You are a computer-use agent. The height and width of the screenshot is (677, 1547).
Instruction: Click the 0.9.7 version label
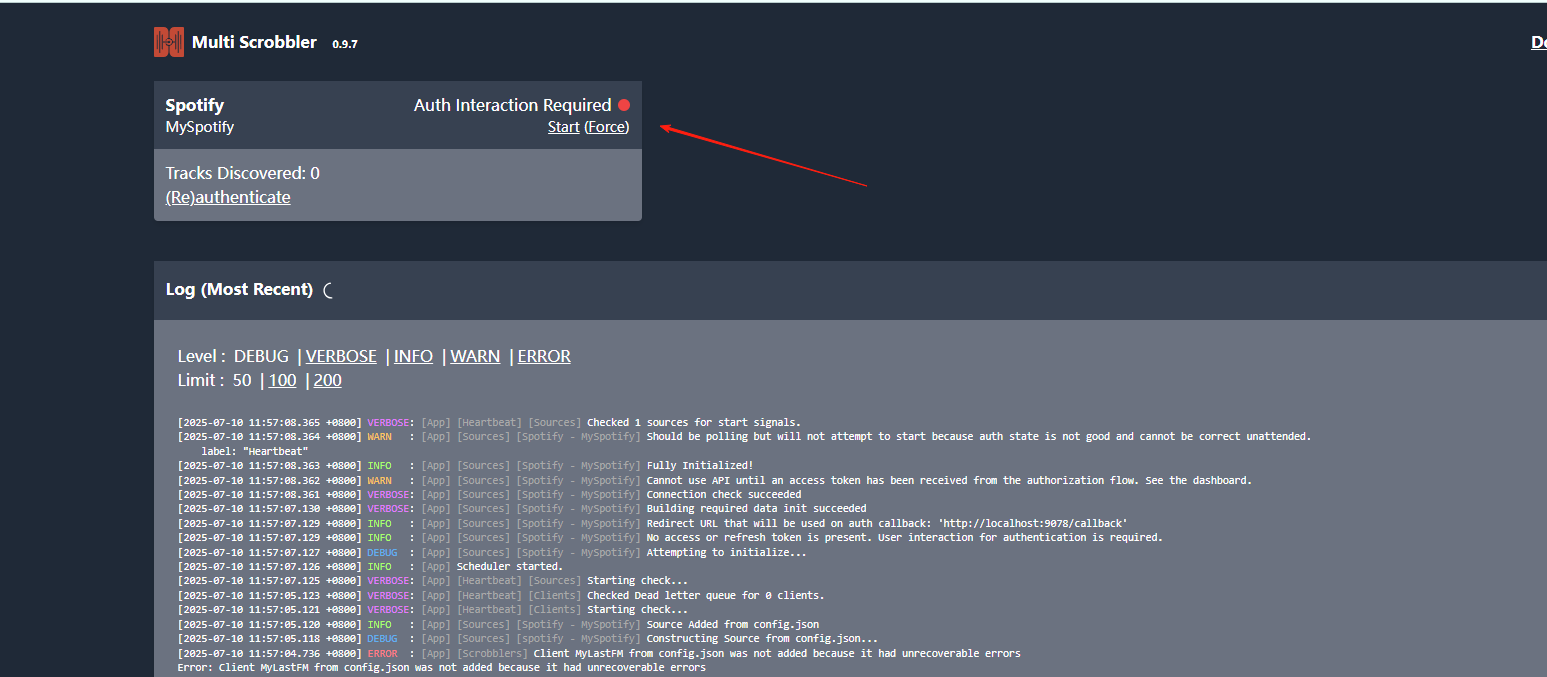345,44
